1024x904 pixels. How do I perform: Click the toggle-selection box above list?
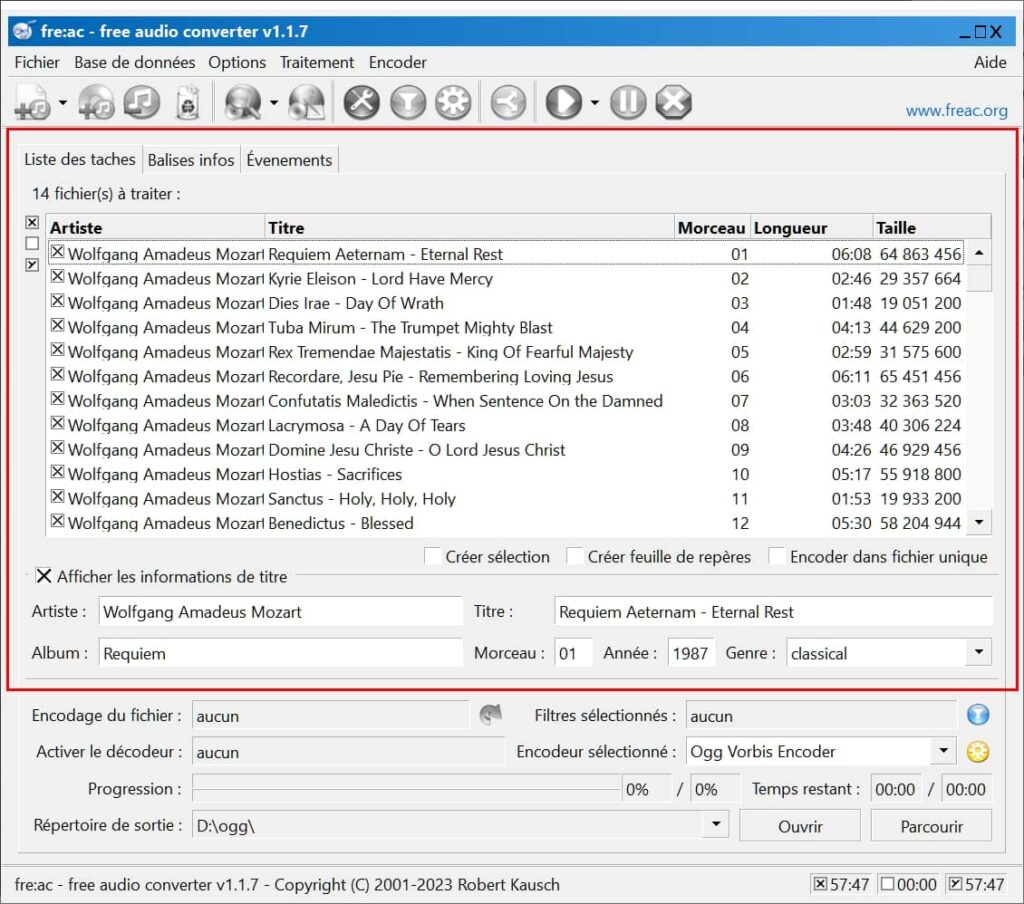[x=32, y=265]
